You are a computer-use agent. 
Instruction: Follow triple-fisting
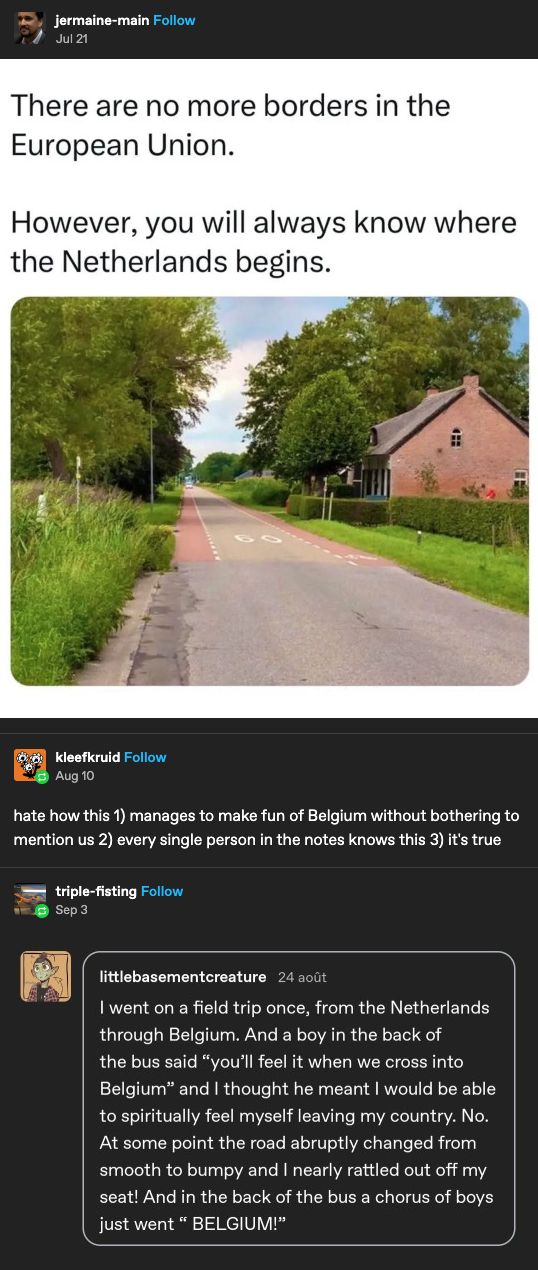(162, 891)
